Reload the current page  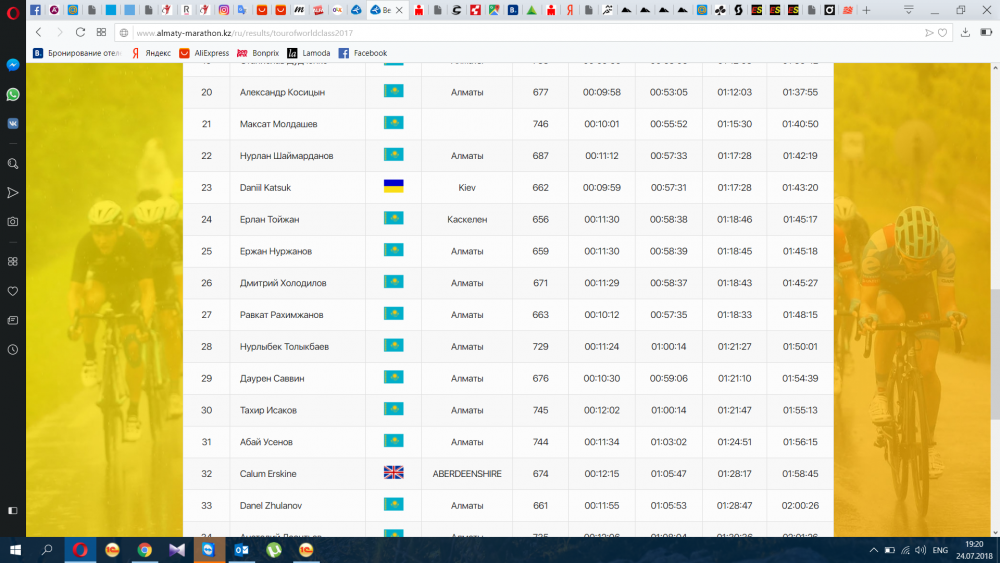pyautogui.click(x=80, y=32)
